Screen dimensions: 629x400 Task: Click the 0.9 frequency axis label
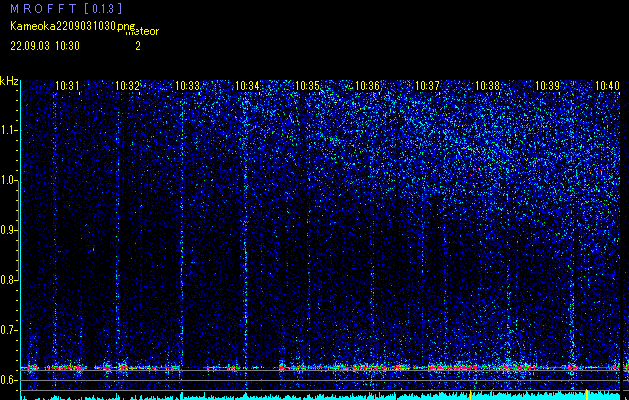click(8, 230)
